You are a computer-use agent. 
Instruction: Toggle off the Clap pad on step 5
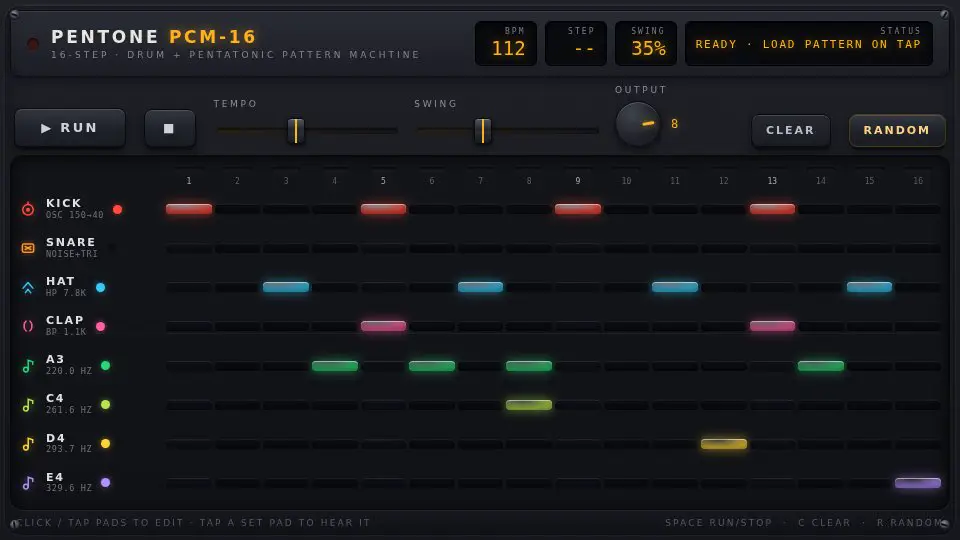[x=383, y=326]
